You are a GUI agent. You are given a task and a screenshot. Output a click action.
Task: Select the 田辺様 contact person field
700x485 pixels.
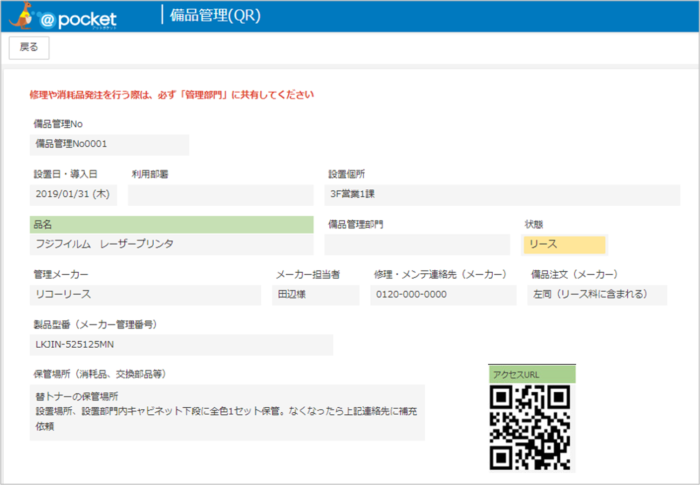coord(316,295)
